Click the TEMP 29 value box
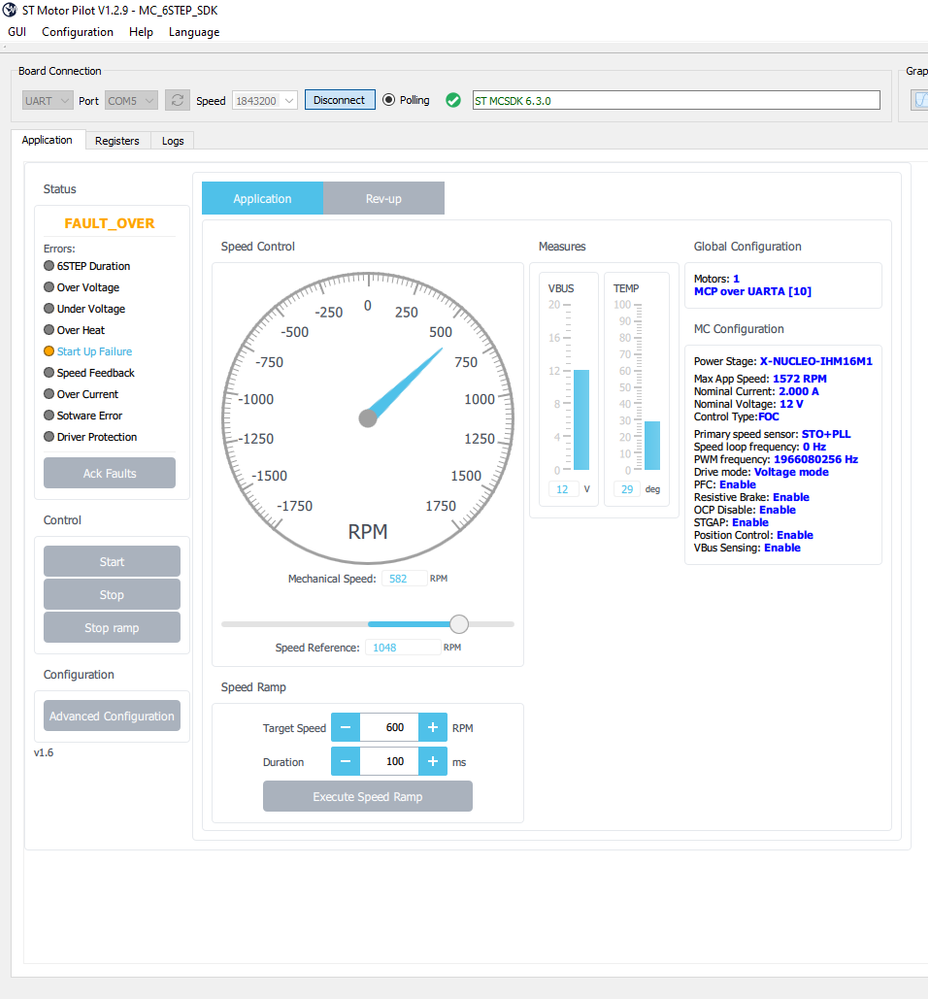The image size is (928, 999). click(x=628, y=489)
